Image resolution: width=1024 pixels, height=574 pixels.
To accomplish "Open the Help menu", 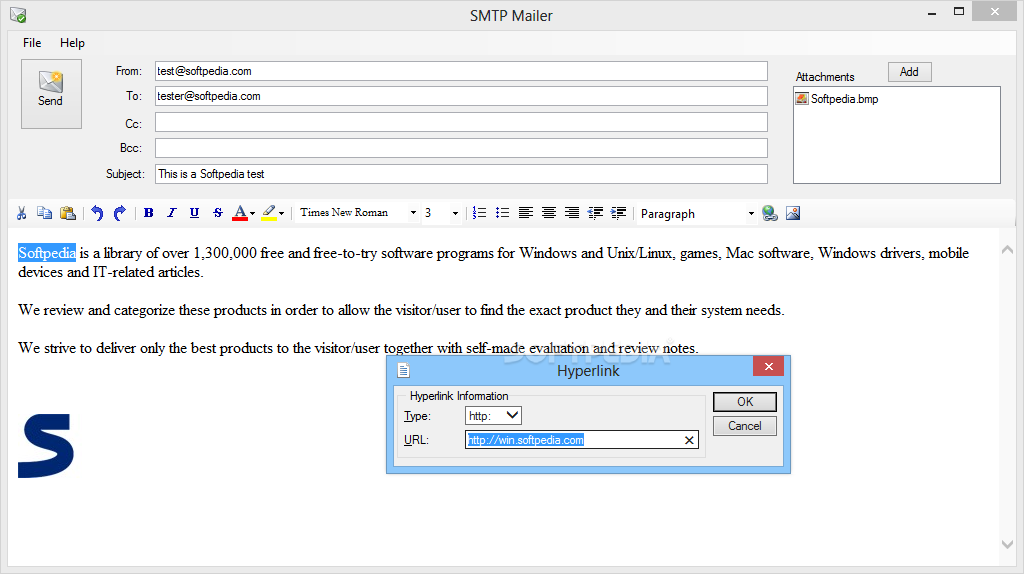I will [72, 43].
